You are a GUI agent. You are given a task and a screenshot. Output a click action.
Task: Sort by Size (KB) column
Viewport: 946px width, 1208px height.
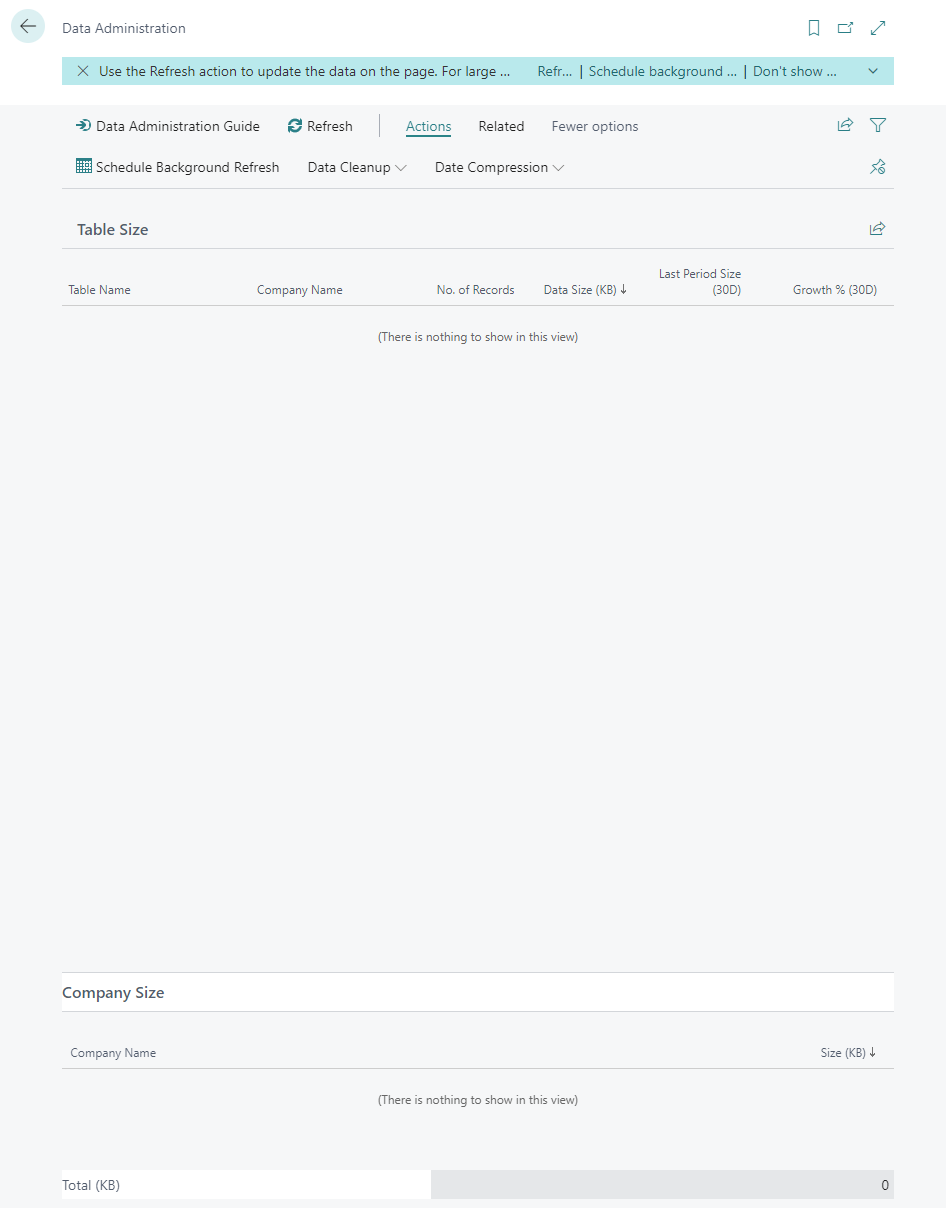click(848, 1053)
